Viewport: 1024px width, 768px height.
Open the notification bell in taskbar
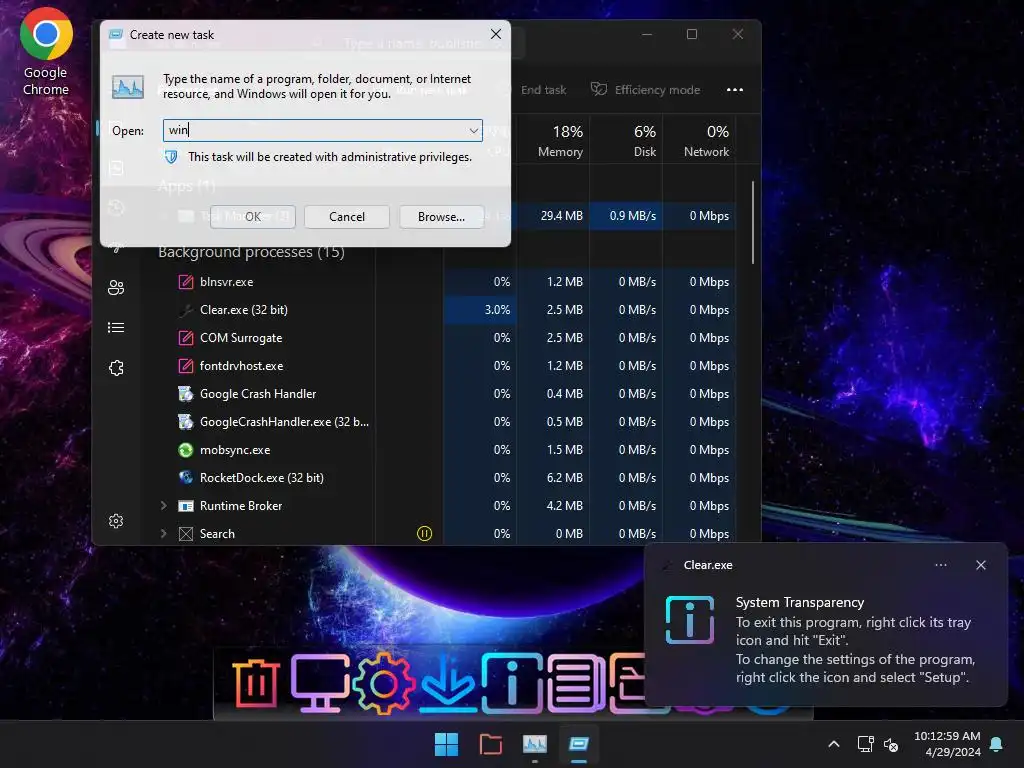pos(997,744)
